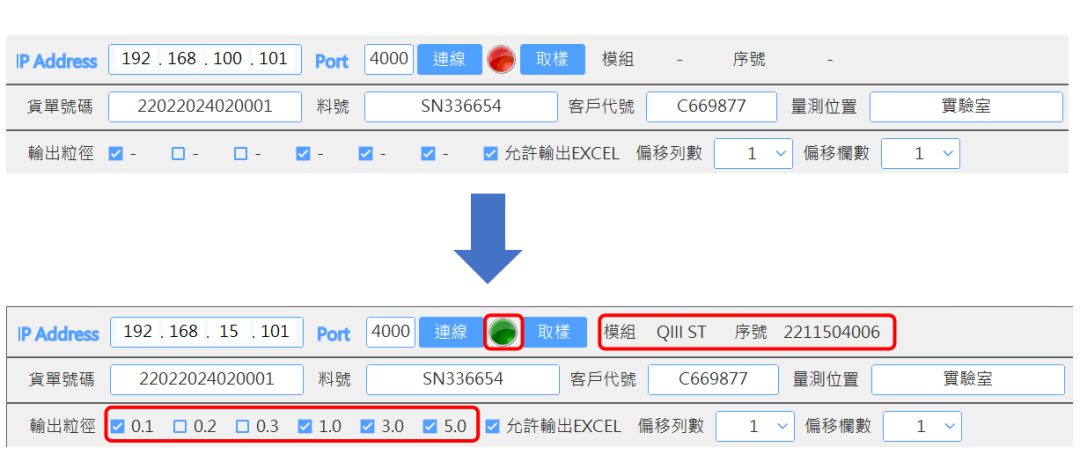Image resolution: width=1080 pixels, height=462 pixels.
Task: Click 量測位置 實驗室 field in the red-light panel
Action: coord(966,107)
